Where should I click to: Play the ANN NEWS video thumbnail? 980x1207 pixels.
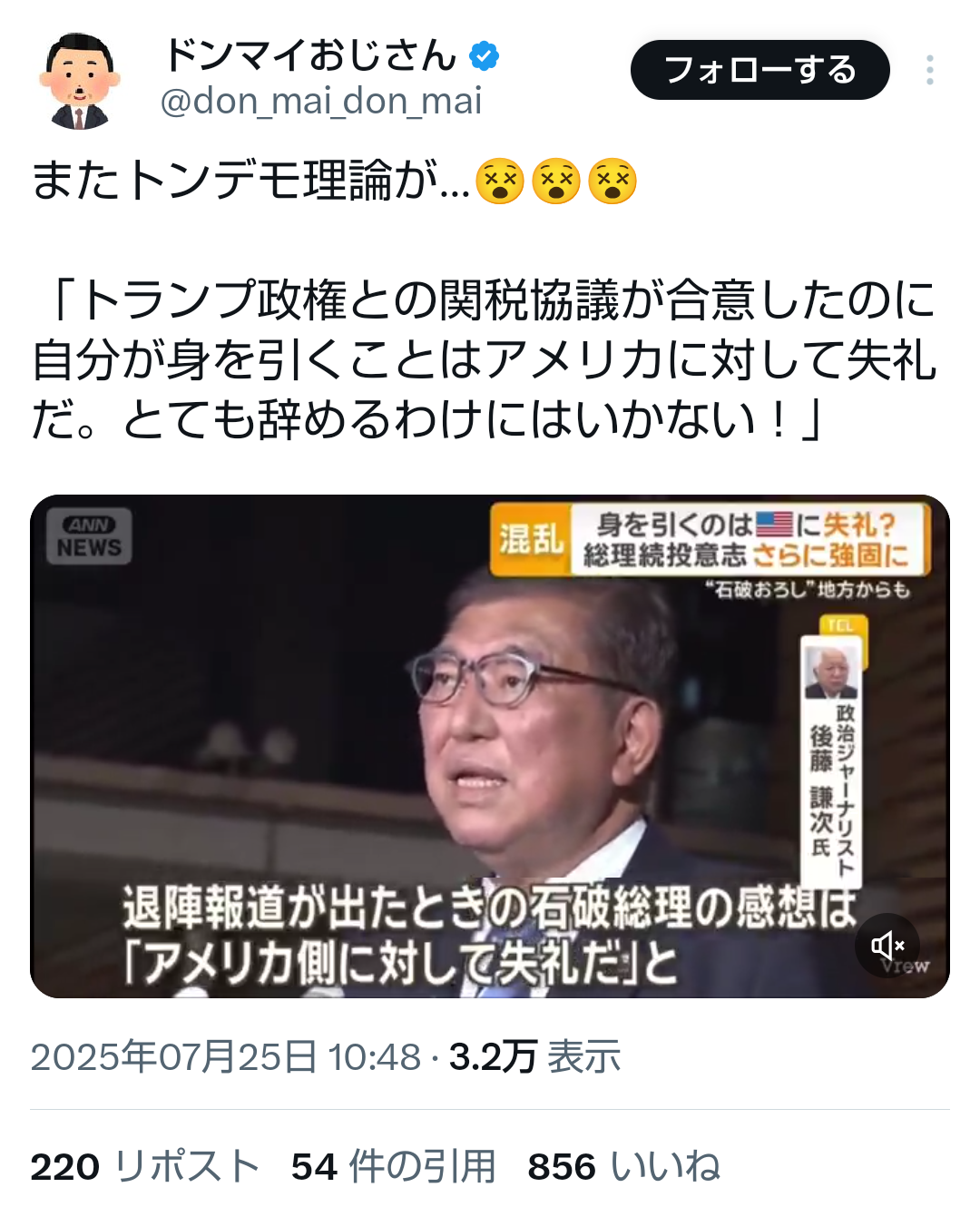tap(490, 746)
